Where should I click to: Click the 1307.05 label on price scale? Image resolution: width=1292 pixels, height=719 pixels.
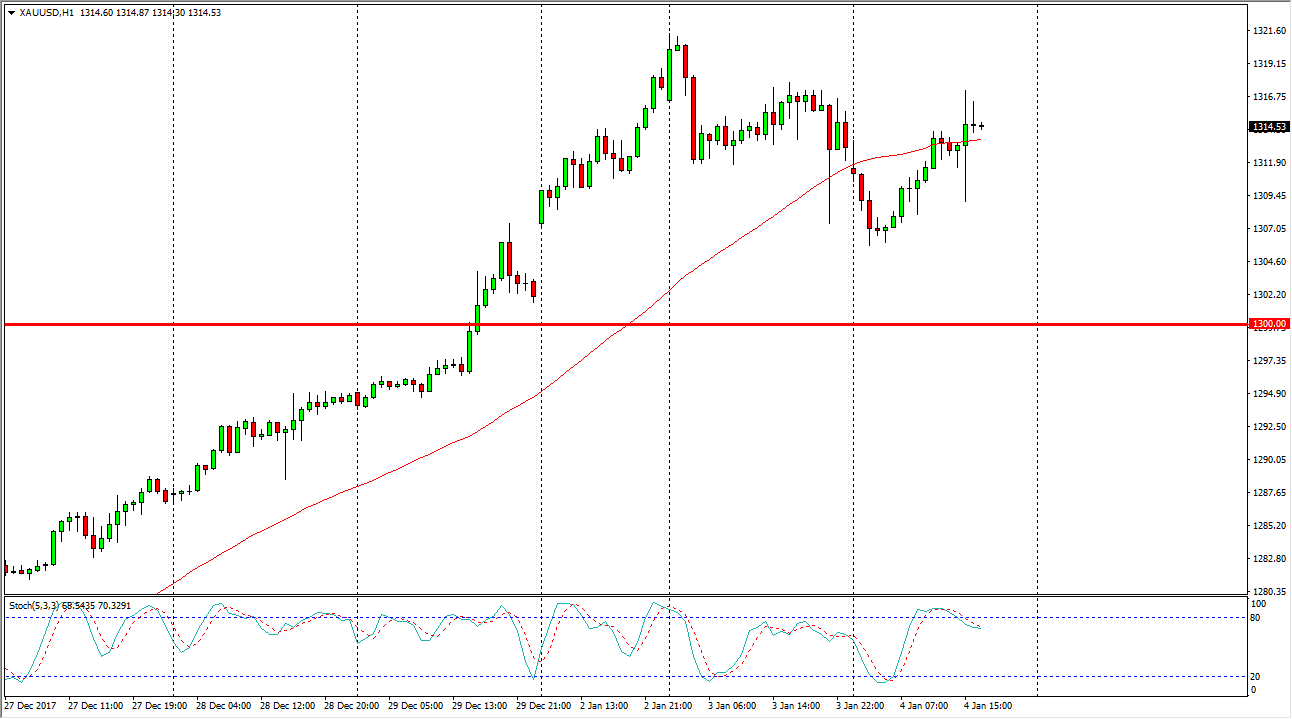click(x=1268, y=229)
